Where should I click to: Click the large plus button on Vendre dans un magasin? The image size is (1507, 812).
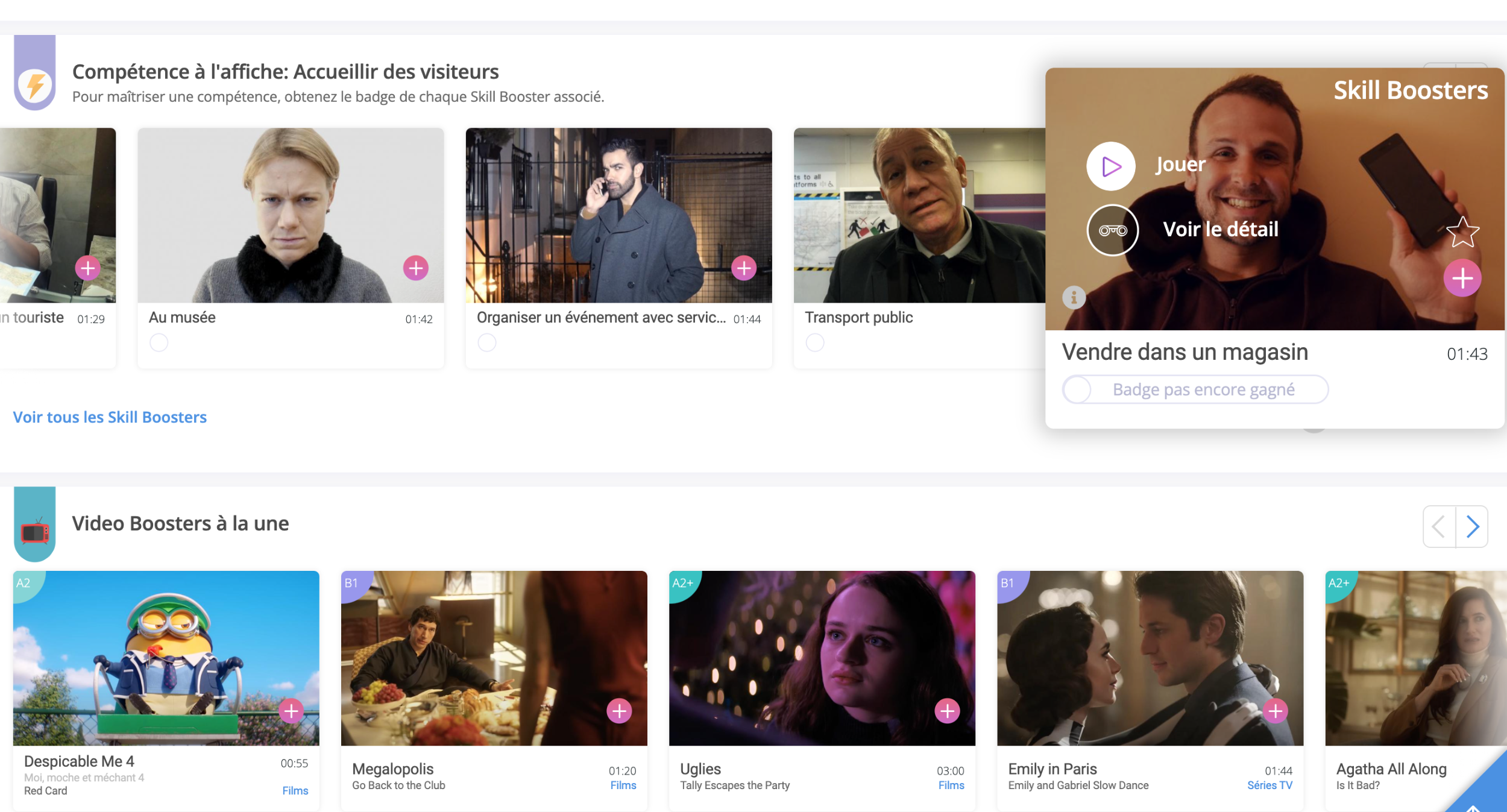coord(1462,279)
